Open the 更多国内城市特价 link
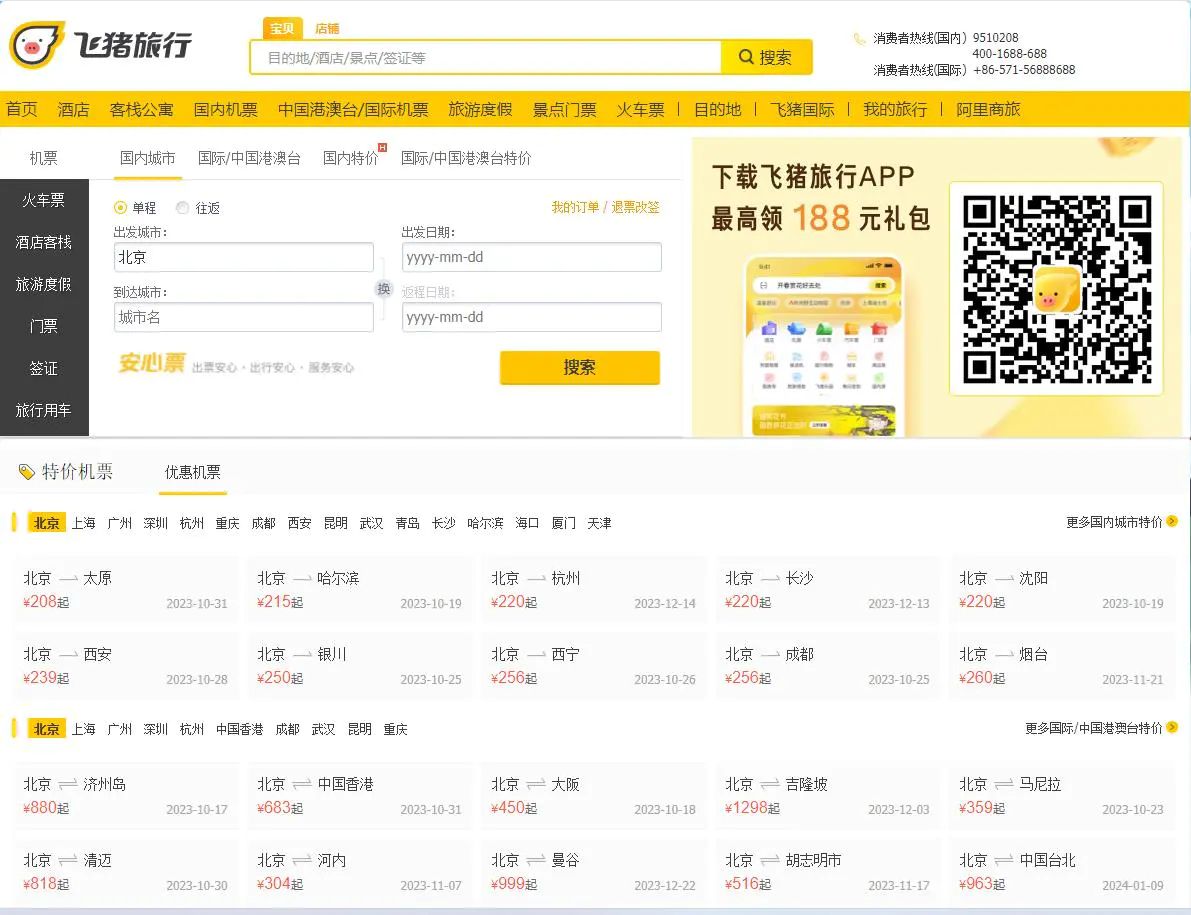The height and width of the screenshot is (915, 1191). pyautogui.click(x=1114, y=522)
